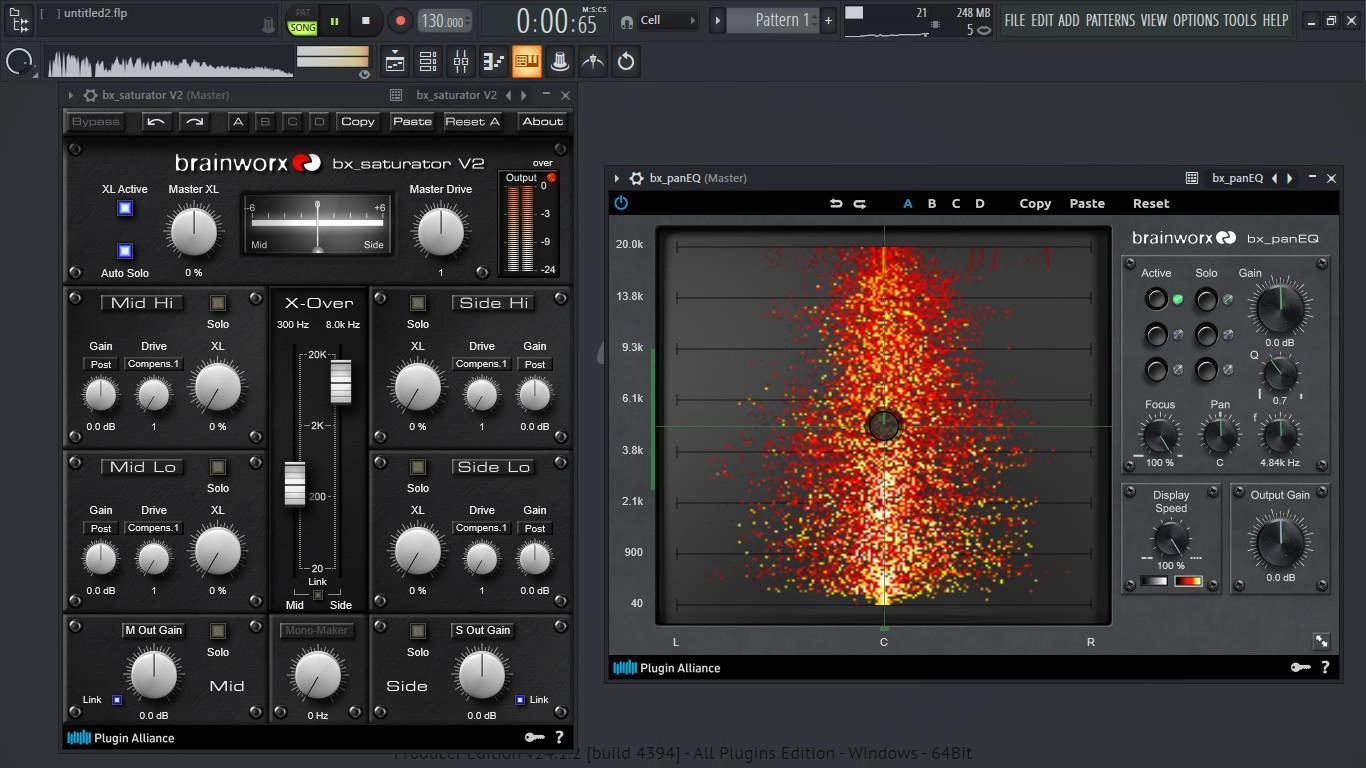
Task: Click Bypass in bx_saturator V2
Action: coord(96,121)
